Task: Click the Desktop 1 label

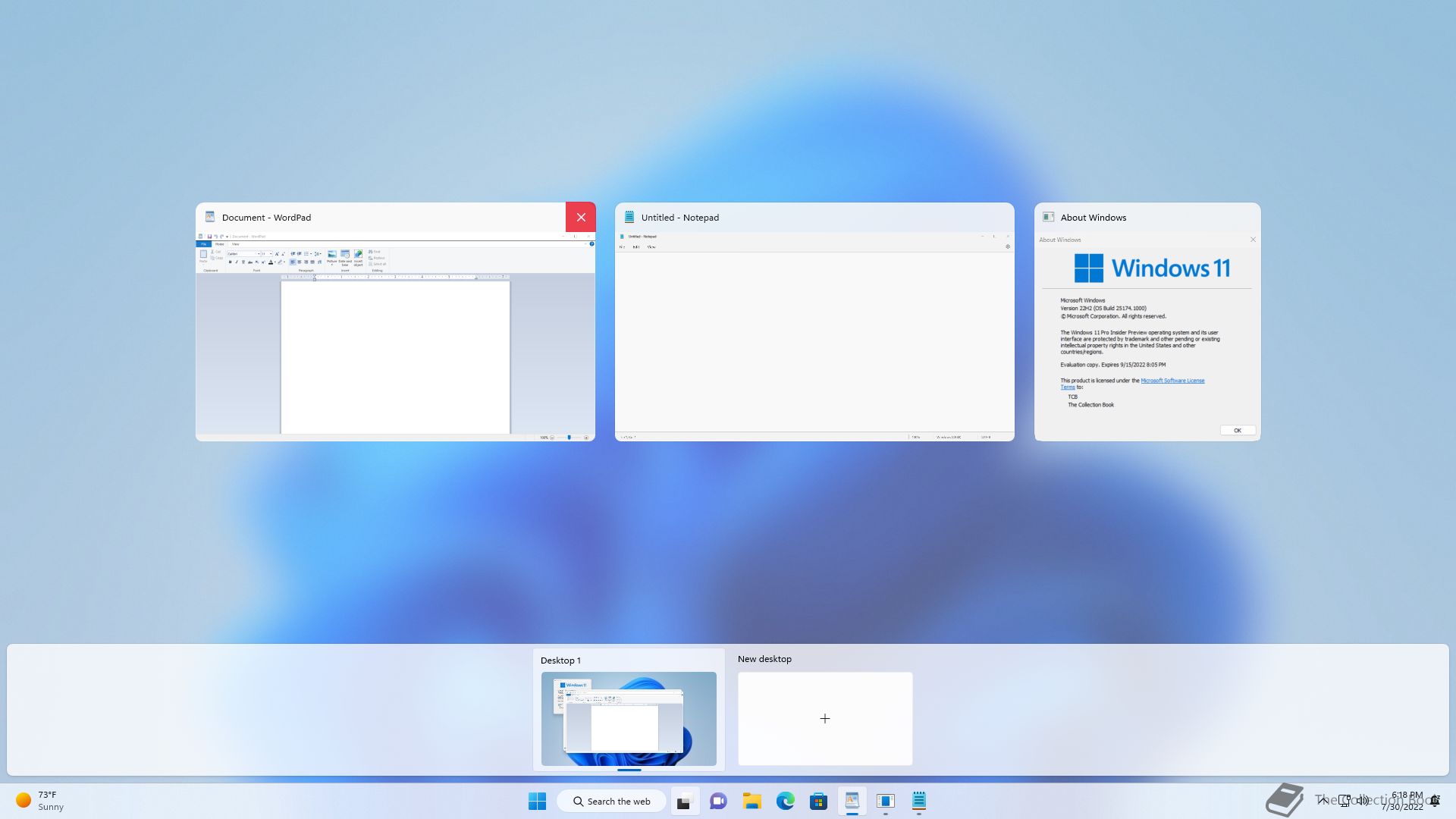Action: (560, 661)
